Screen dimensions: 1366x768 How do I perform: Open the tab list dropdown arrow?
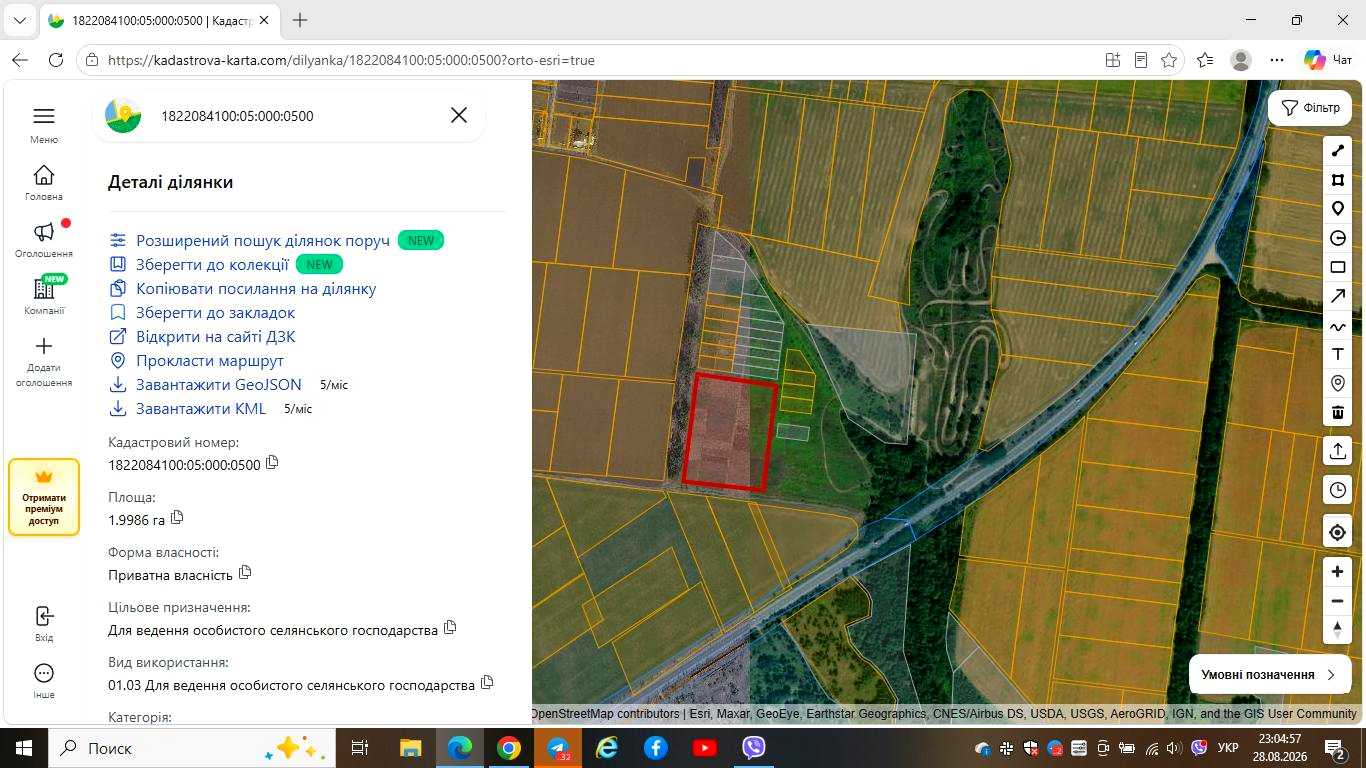coord(19,20)
